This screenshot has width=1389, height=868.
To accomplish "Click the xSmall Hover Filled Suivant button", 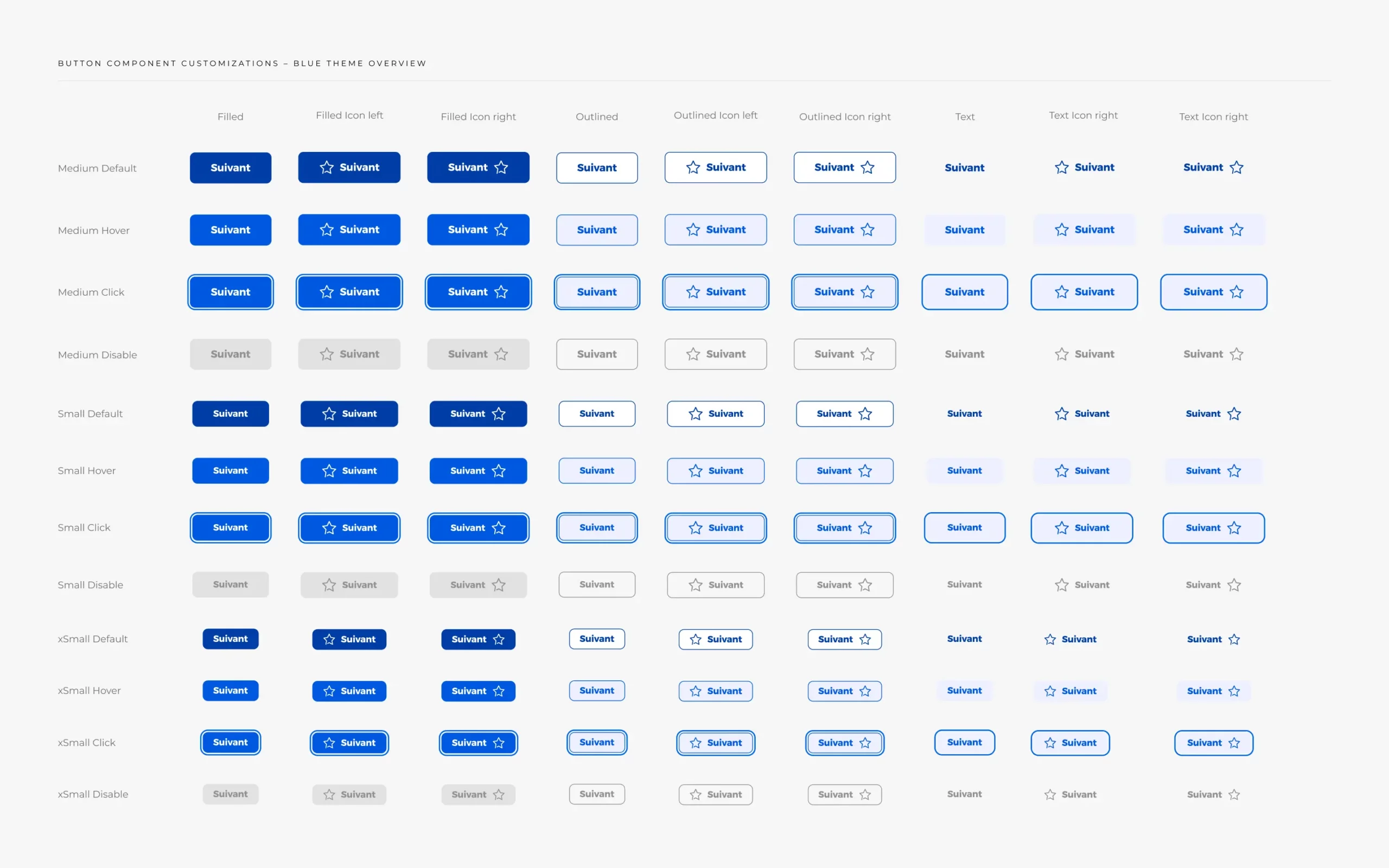I will tap(231, 691).
